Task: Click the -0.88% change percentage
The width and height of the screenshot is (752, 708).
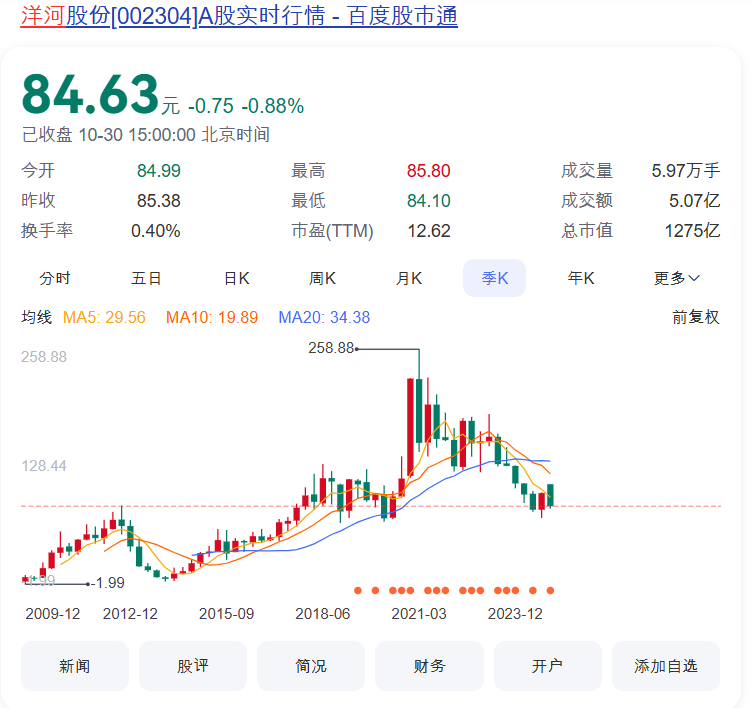Action: pyautogui.click(x=272, y=106)
